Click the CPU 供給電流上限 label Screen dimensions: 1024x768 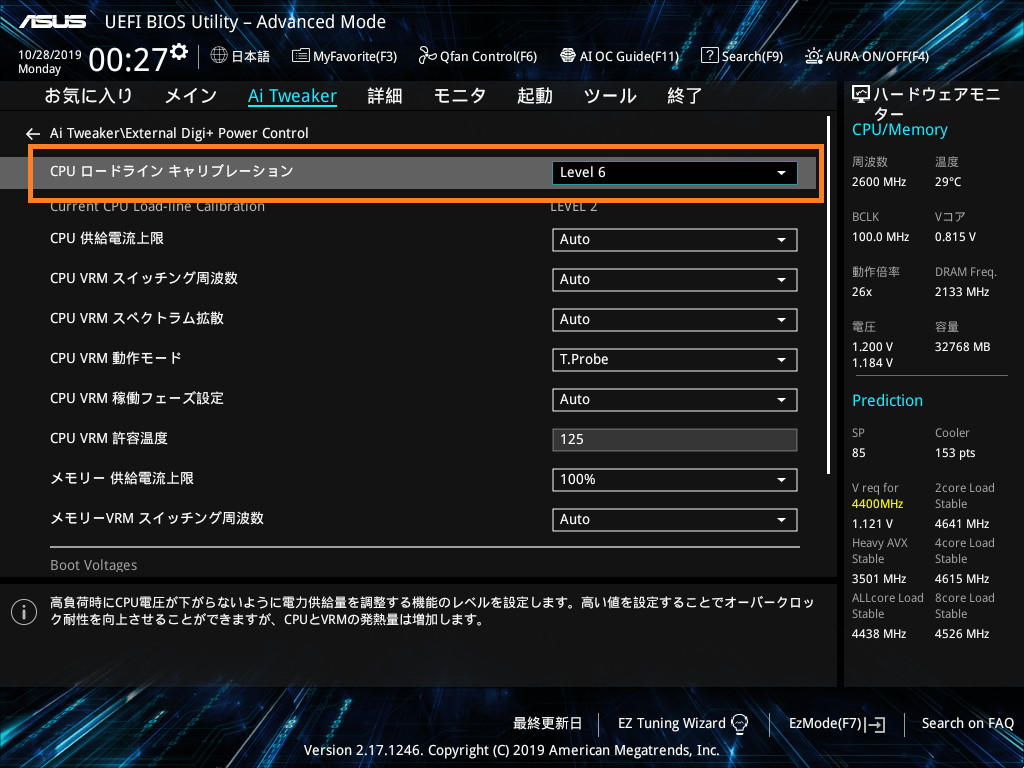107,239
